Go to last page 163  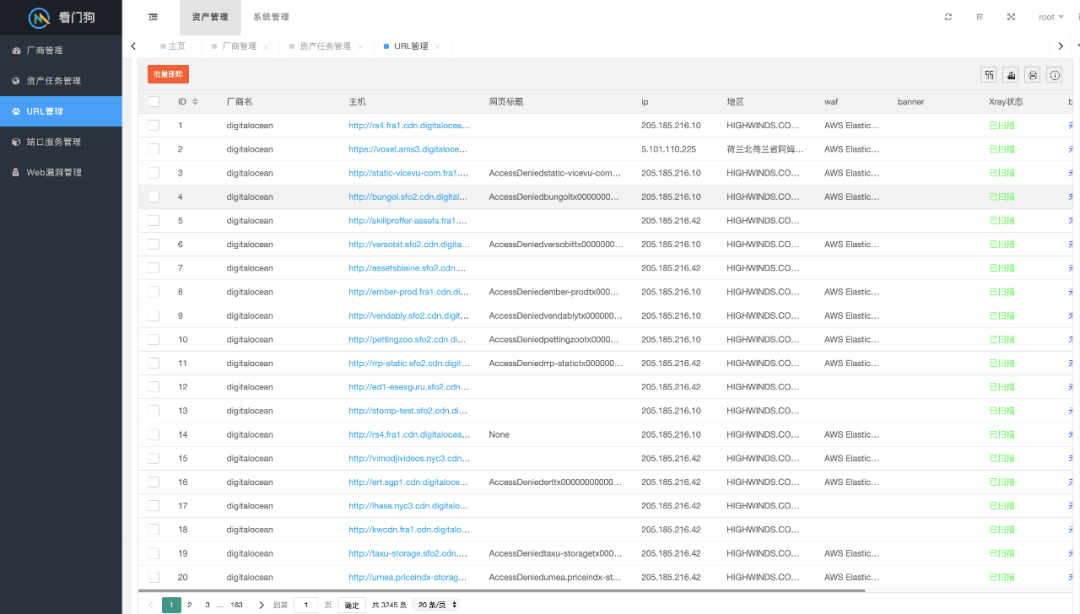pyautogui.click(x=236, y=605)
